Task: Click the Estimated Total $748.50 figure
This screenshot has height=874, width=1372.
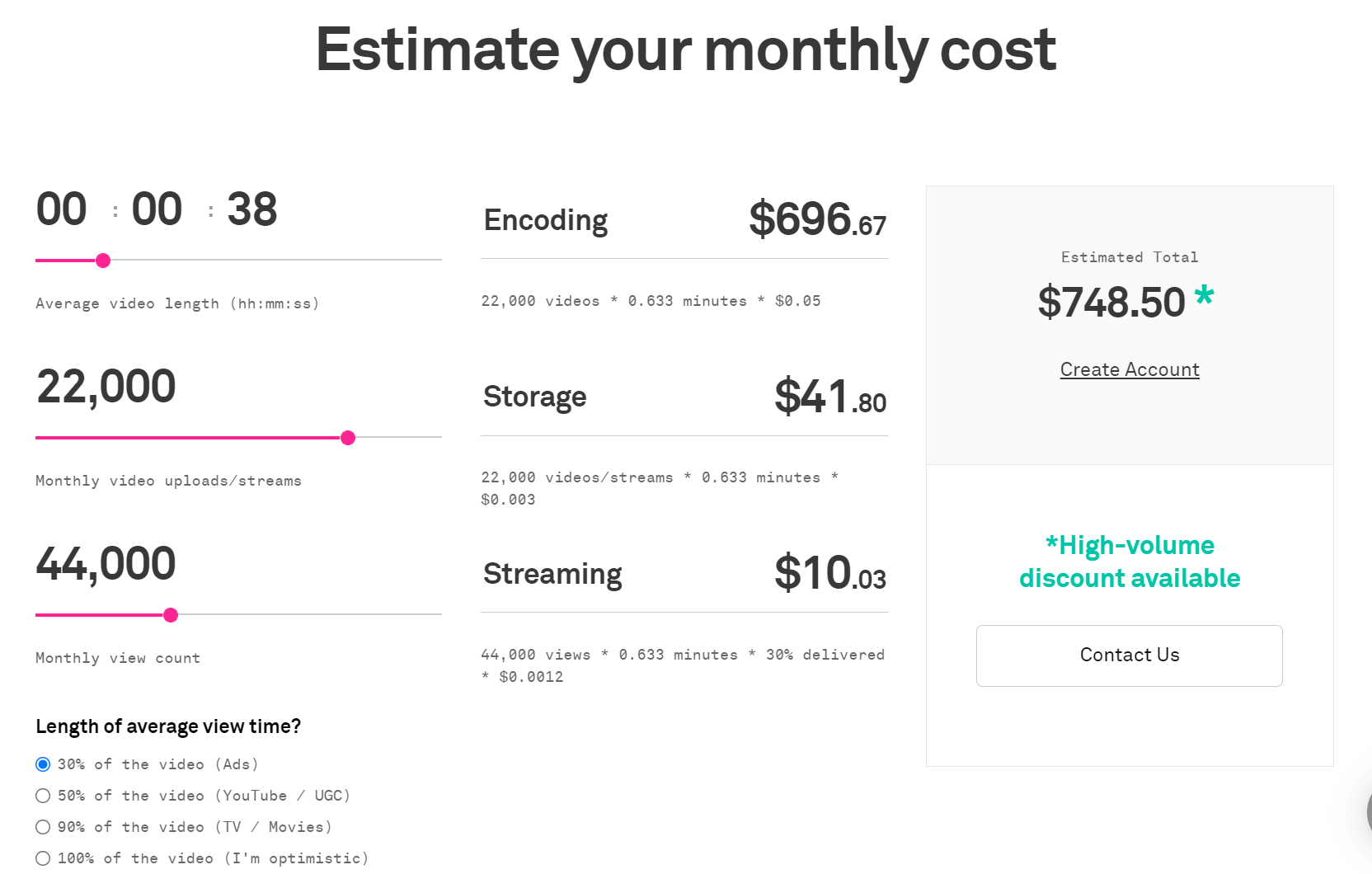Action: pos(1111,302)
